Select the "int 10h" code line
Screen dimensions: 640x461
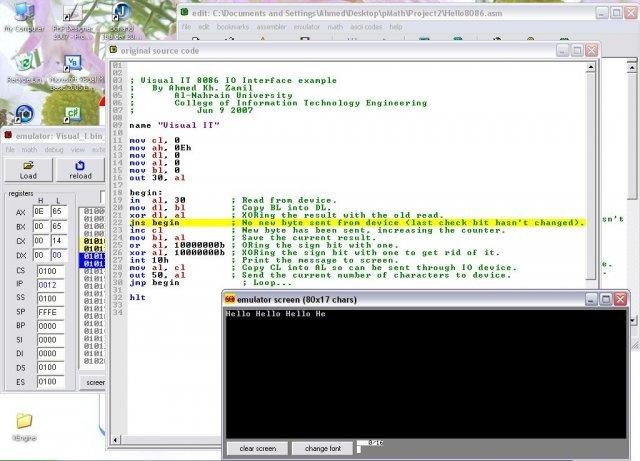click(149, 260)
